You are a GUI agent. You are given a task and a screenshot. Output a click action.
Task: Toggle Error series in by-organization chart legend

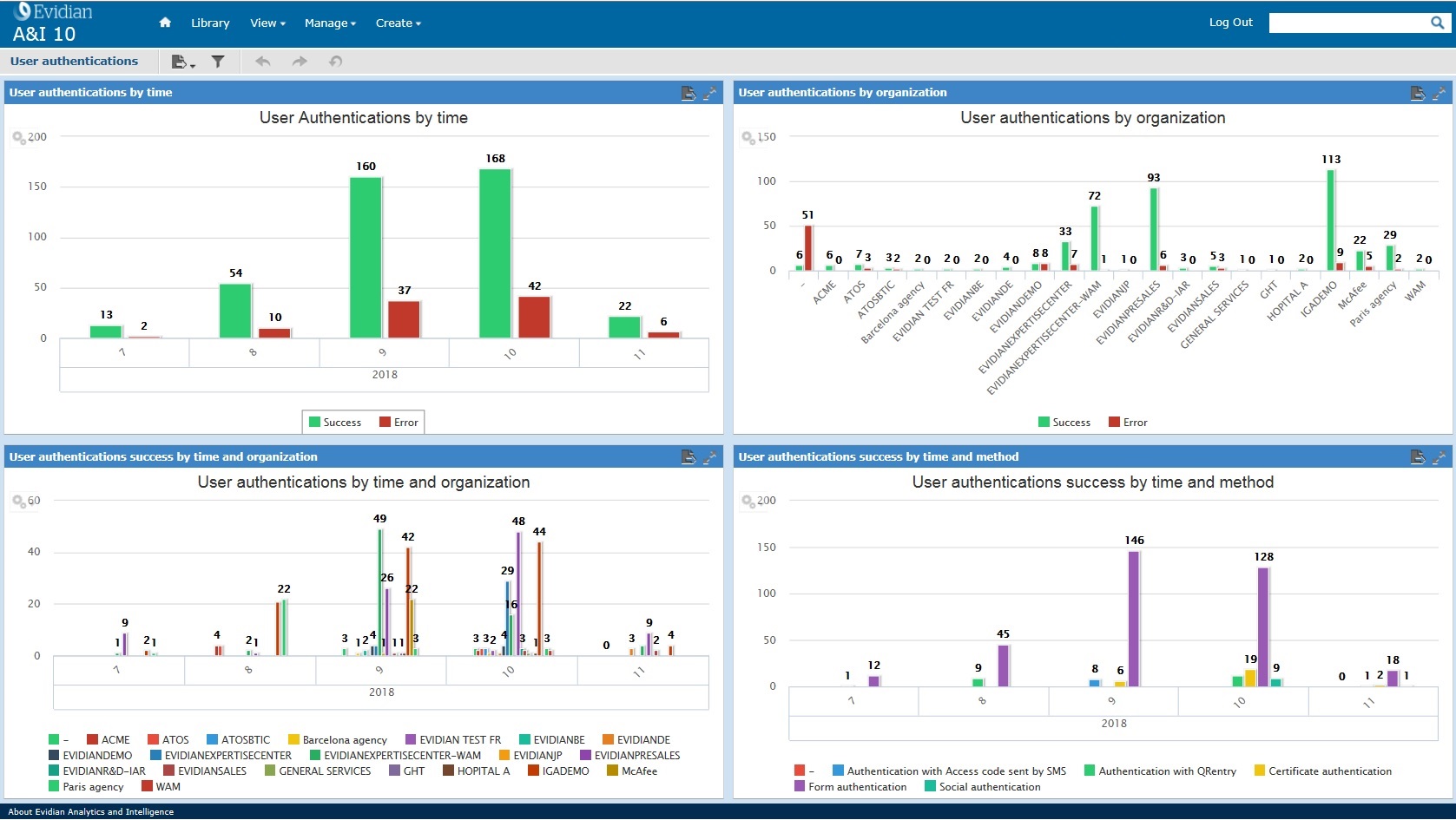(1128, 423)
